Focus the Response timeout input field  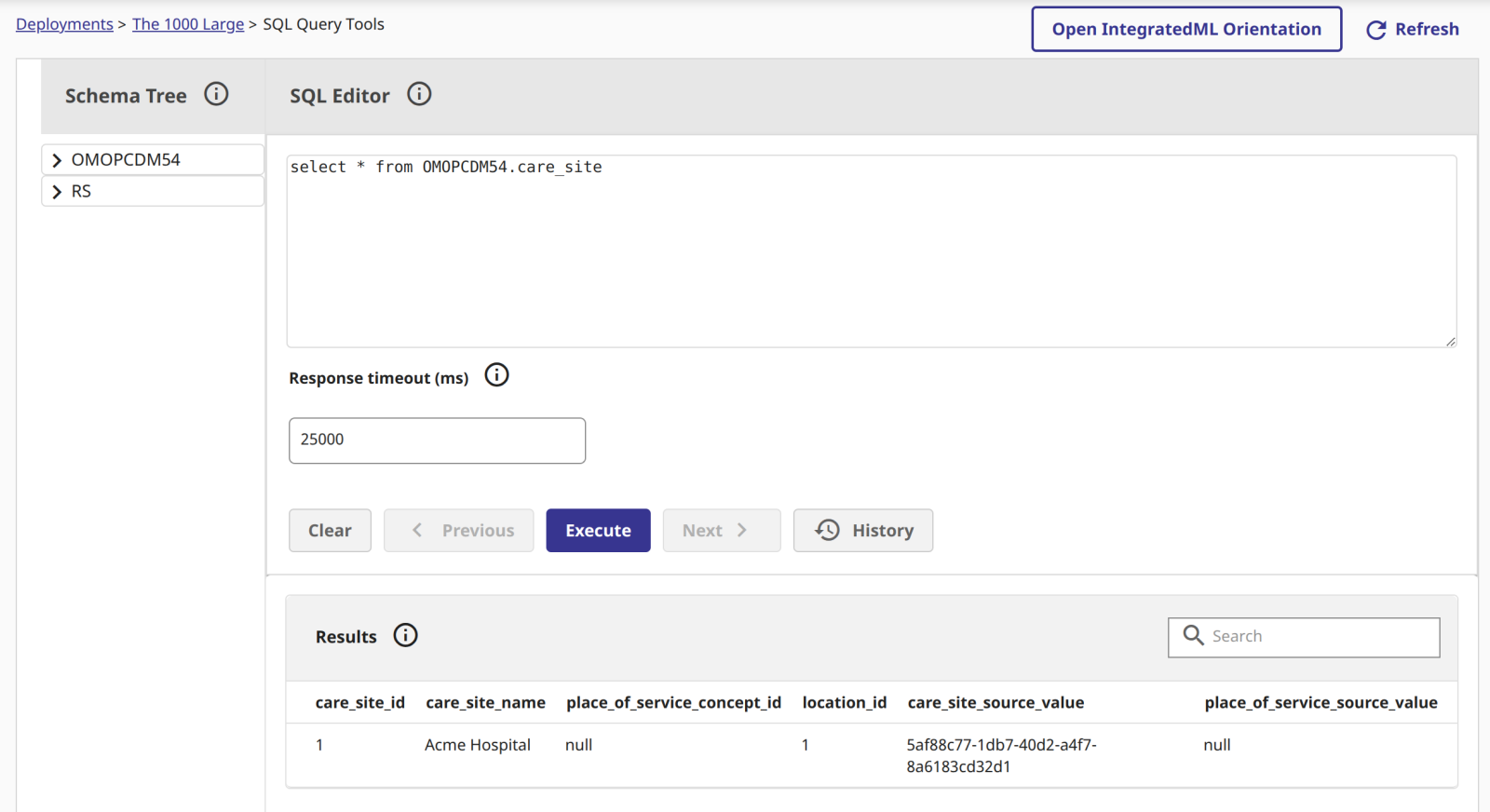click(437, 440)
